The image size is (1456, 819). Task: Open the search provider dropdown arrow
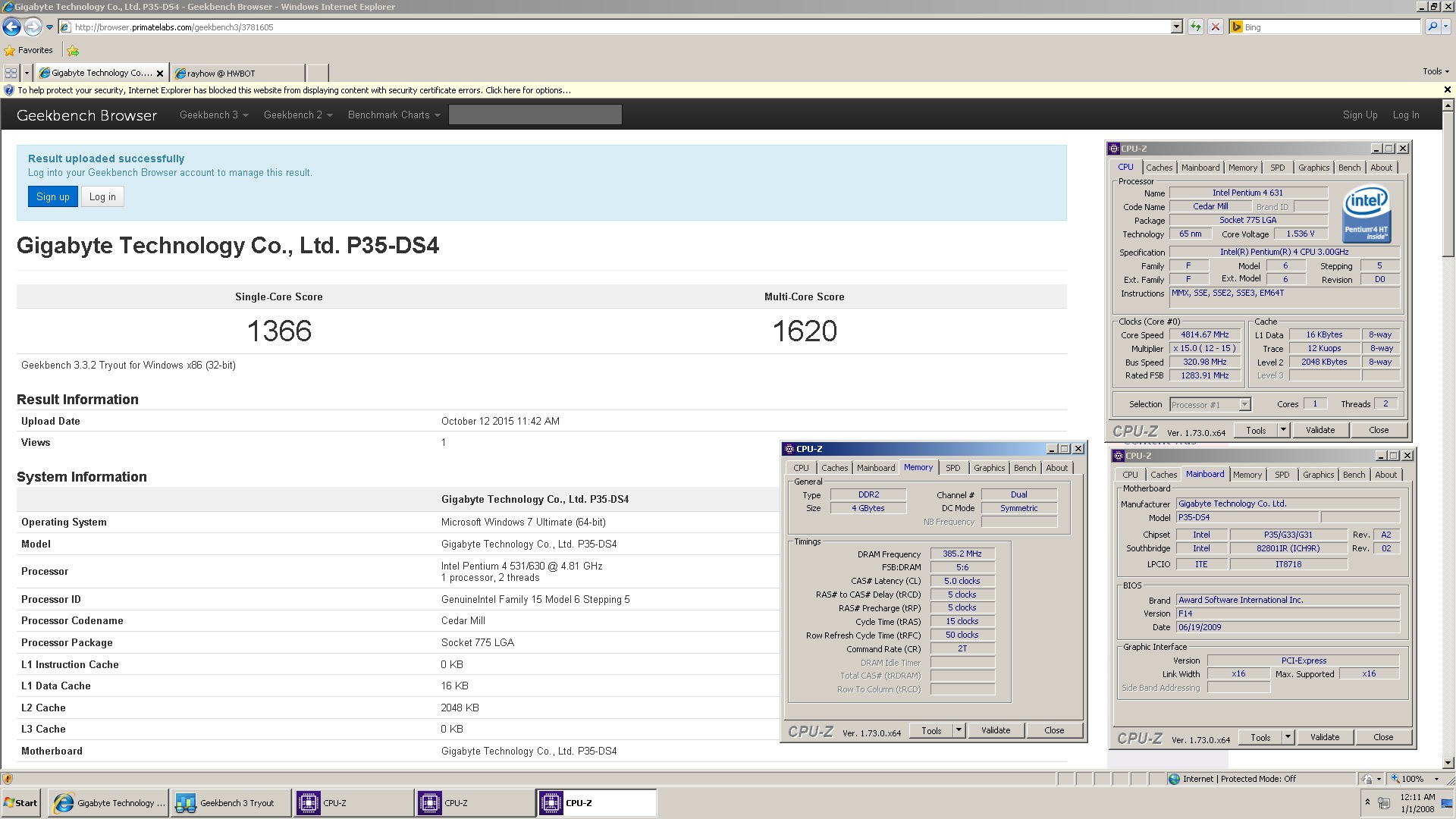click(1446, 27)
